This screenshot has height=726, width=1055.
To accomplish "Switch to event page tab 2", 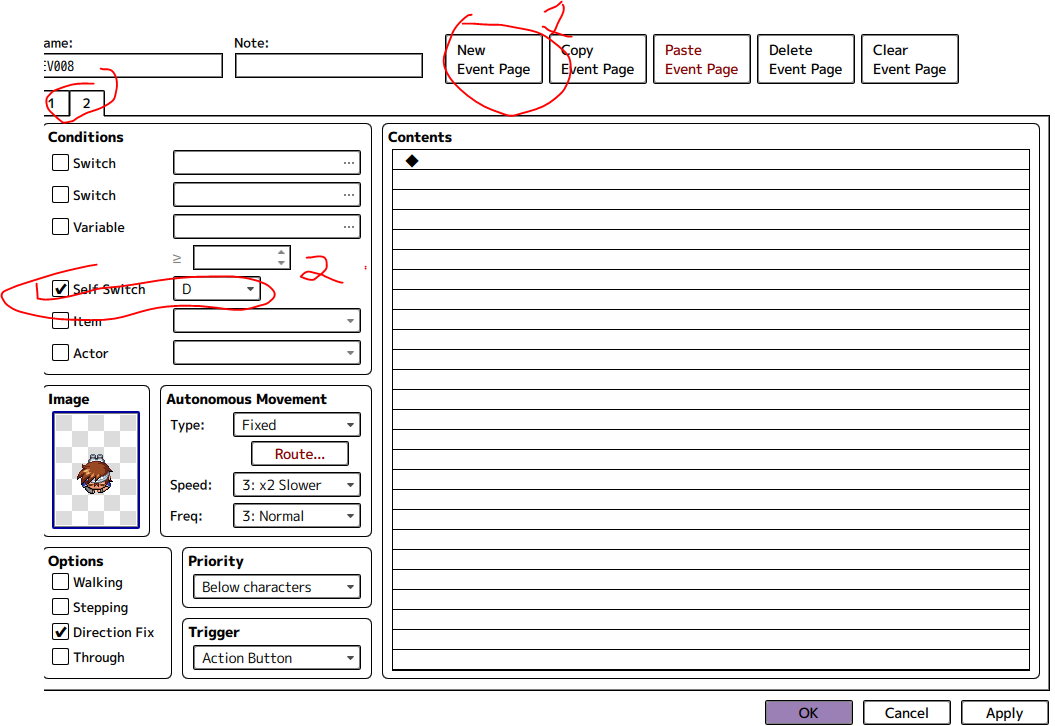I will (x=86, y=103).
